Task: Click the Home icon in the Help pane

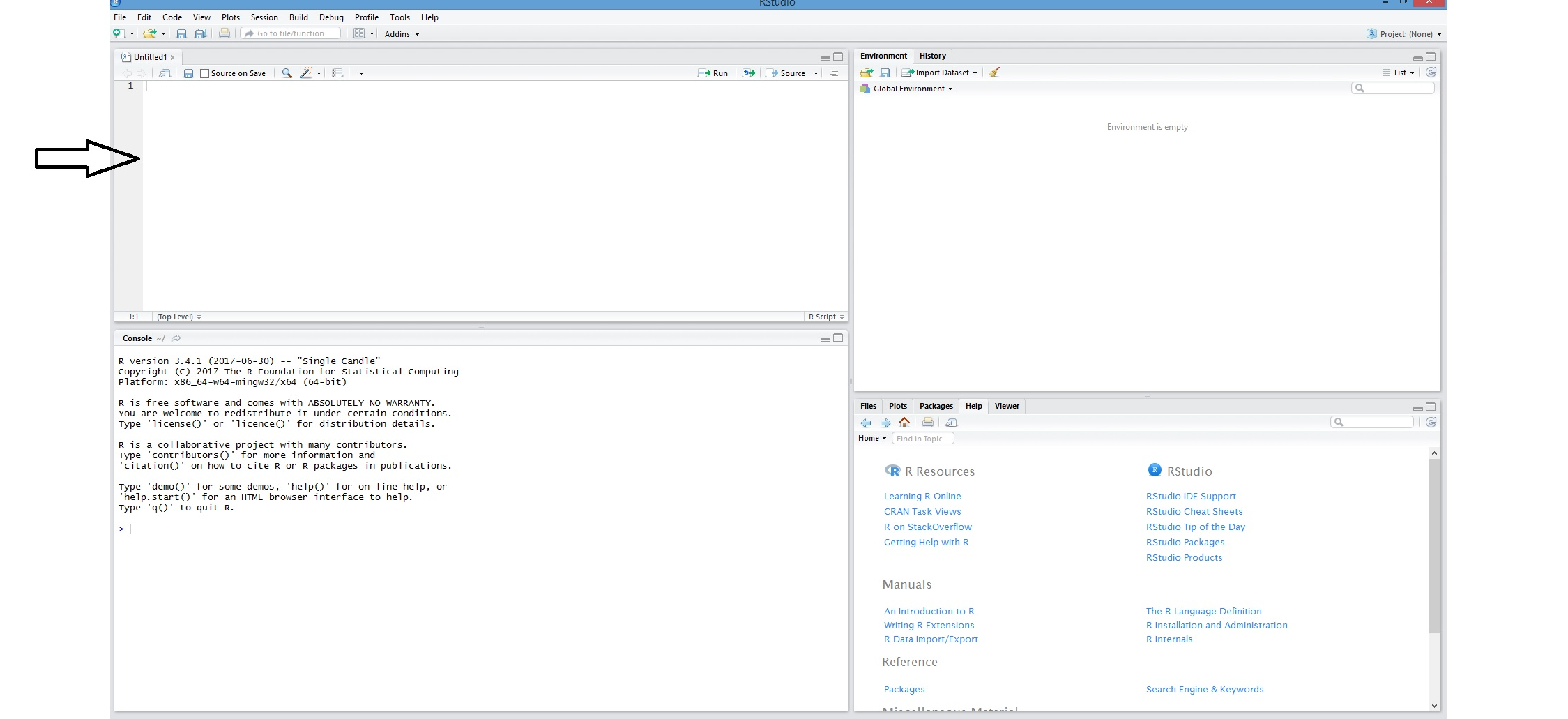Action: click(904, 423)
